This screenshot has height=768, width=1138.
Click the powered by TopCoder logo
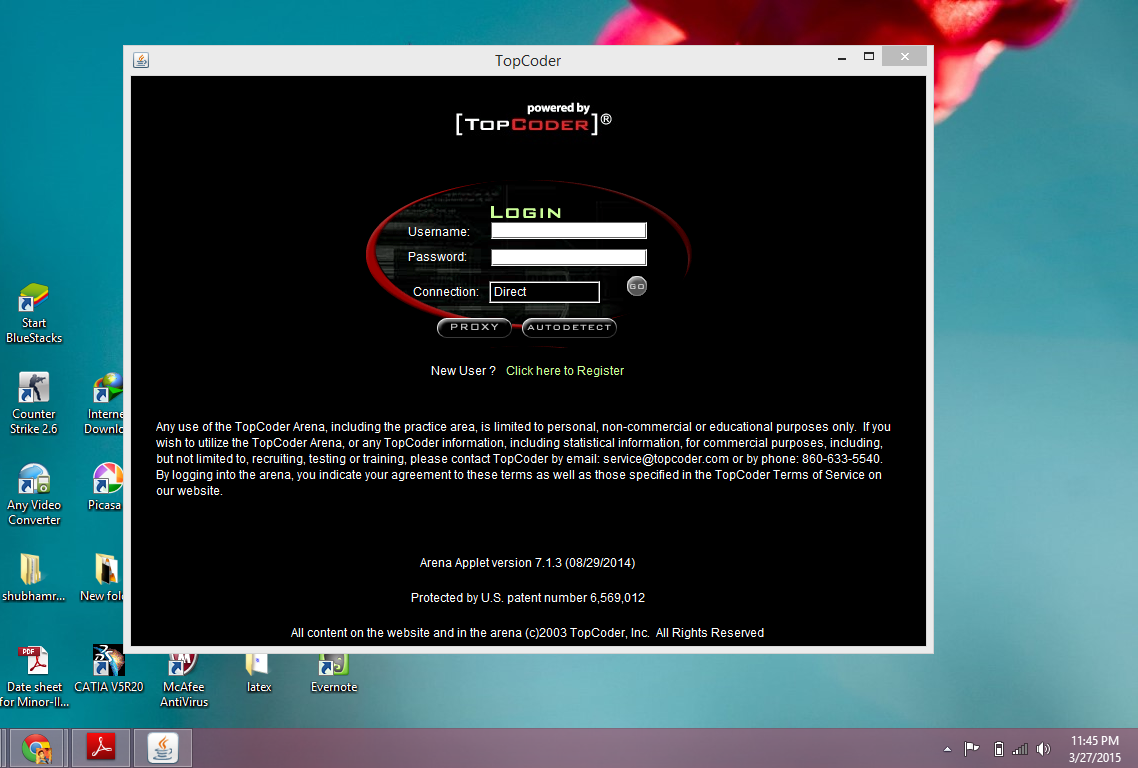pos(533,119)
